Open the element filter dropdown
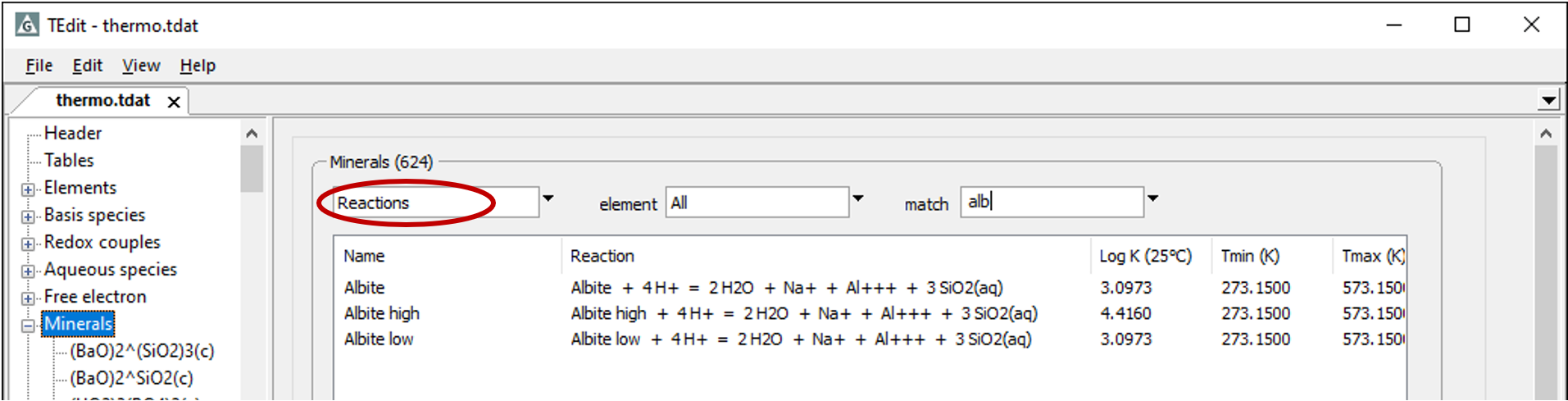1568x401 pixels. tap(858, 198)
